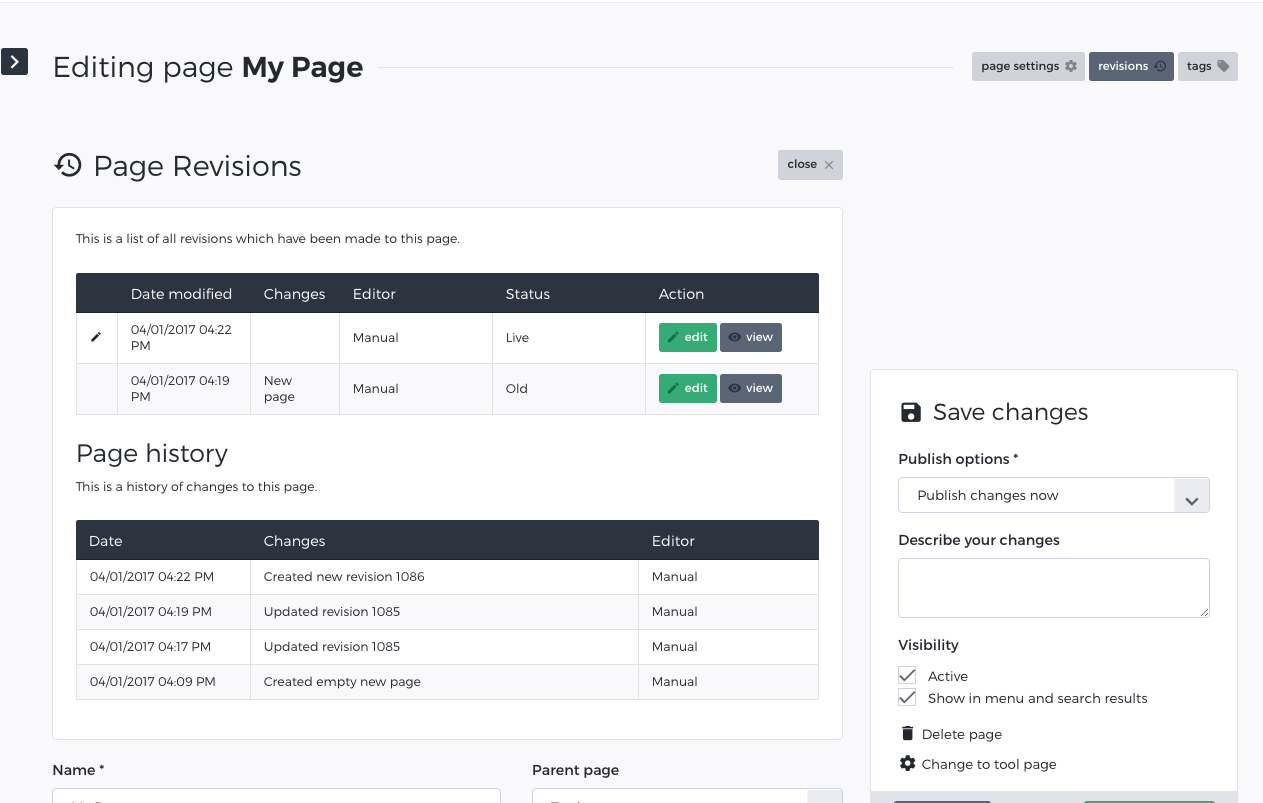Expand the sidebar with the chevron button

(x=14, y=62)
